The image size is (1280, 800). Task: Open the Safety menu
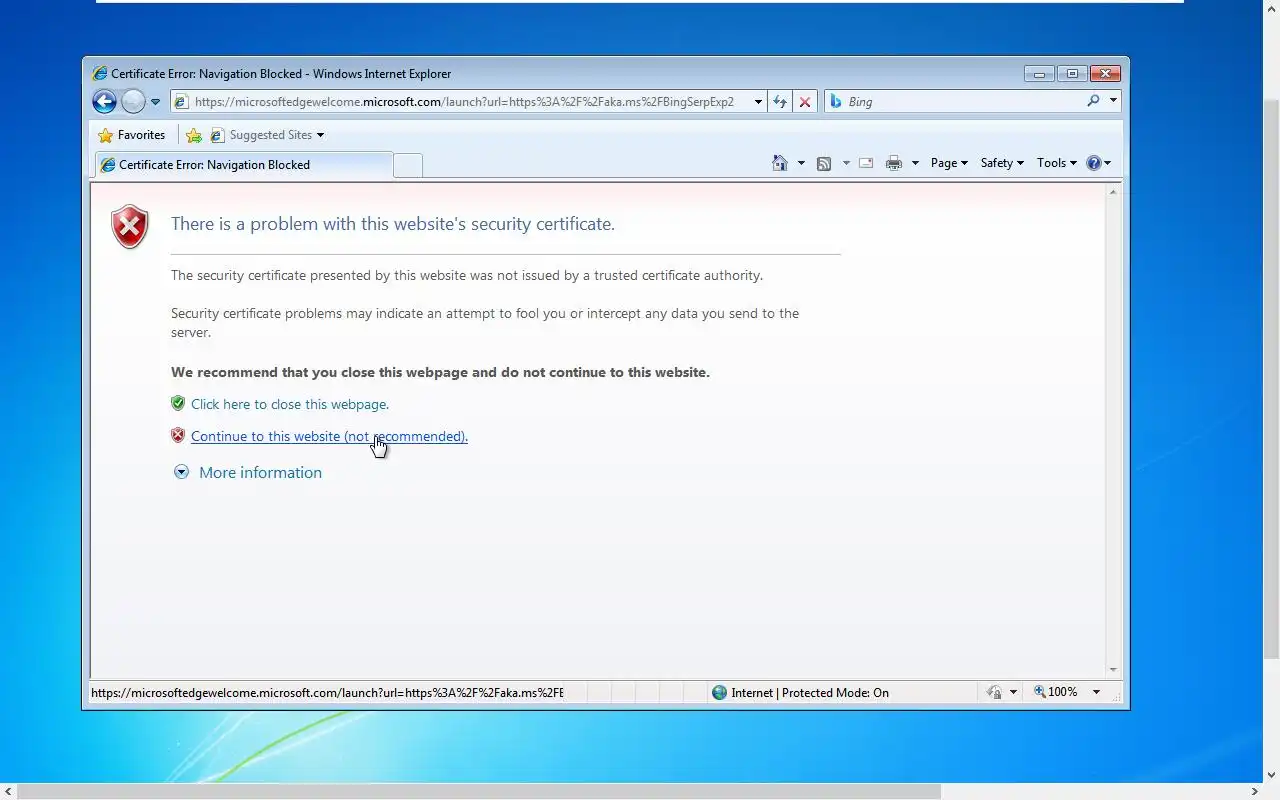tap(1002, 163)
